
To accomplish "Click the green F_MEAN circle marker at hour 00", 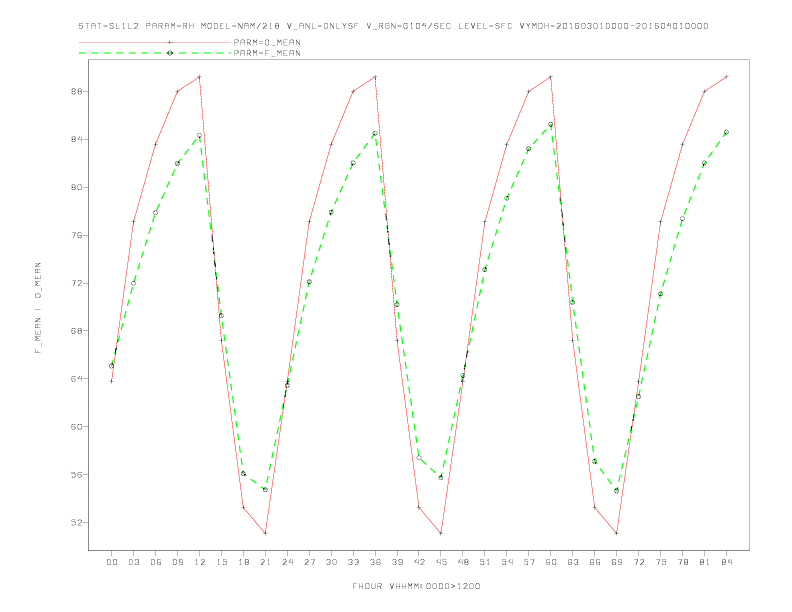I will 112,366.
